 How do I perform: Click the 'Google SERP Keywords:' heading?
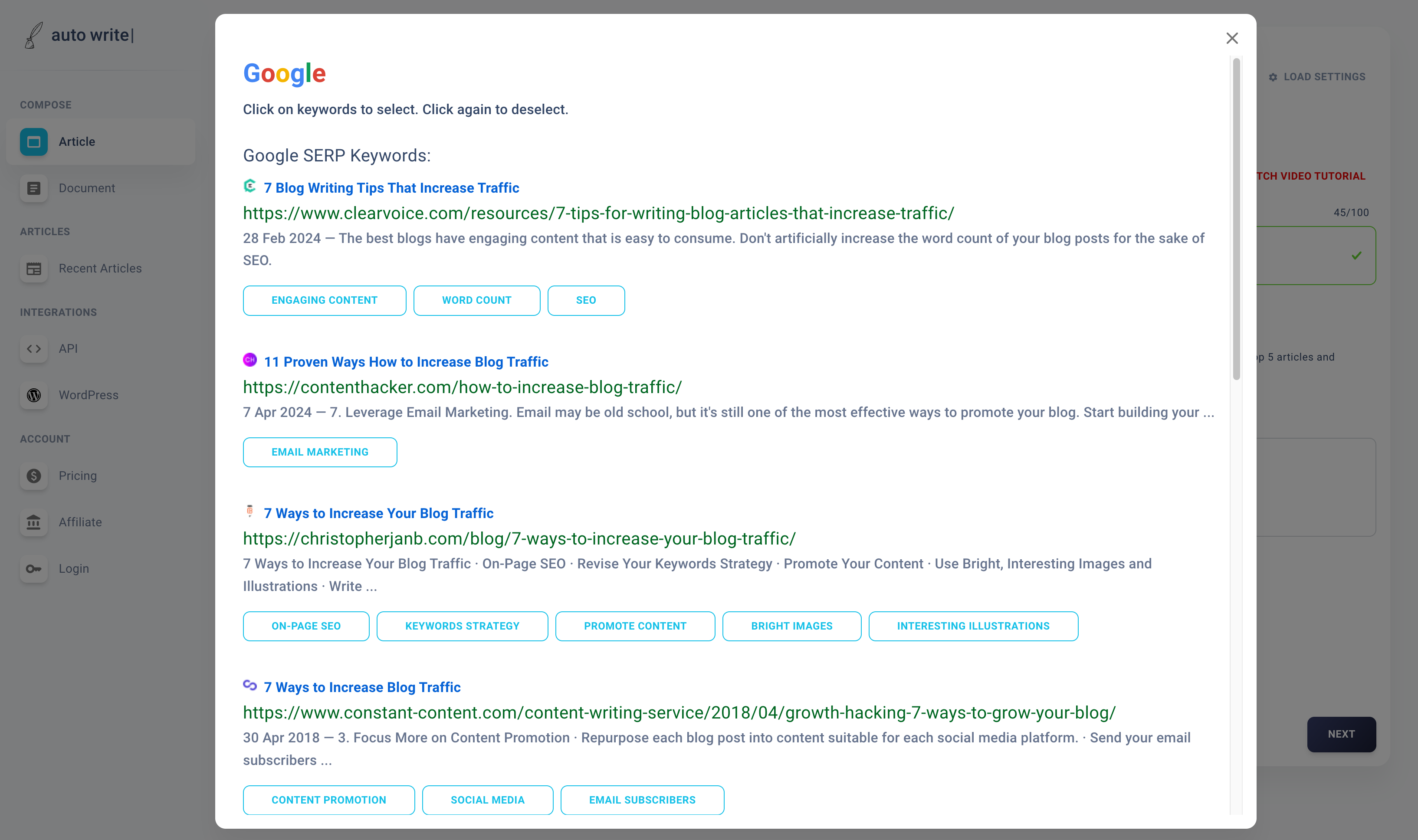pyautogui.click(x=337, y=156)
